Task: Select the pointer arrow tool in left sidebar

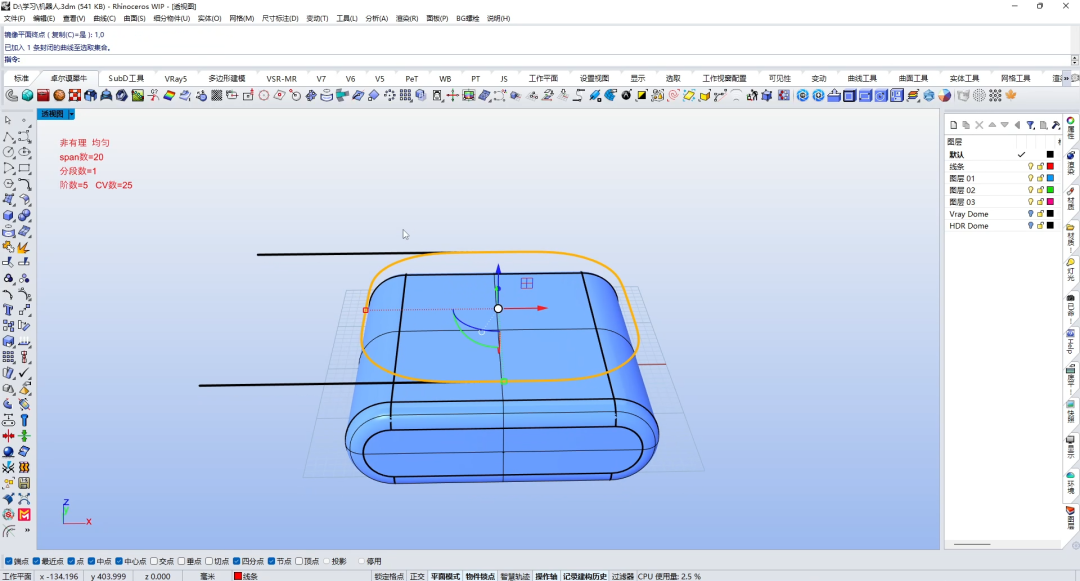Action: (8, 120)
